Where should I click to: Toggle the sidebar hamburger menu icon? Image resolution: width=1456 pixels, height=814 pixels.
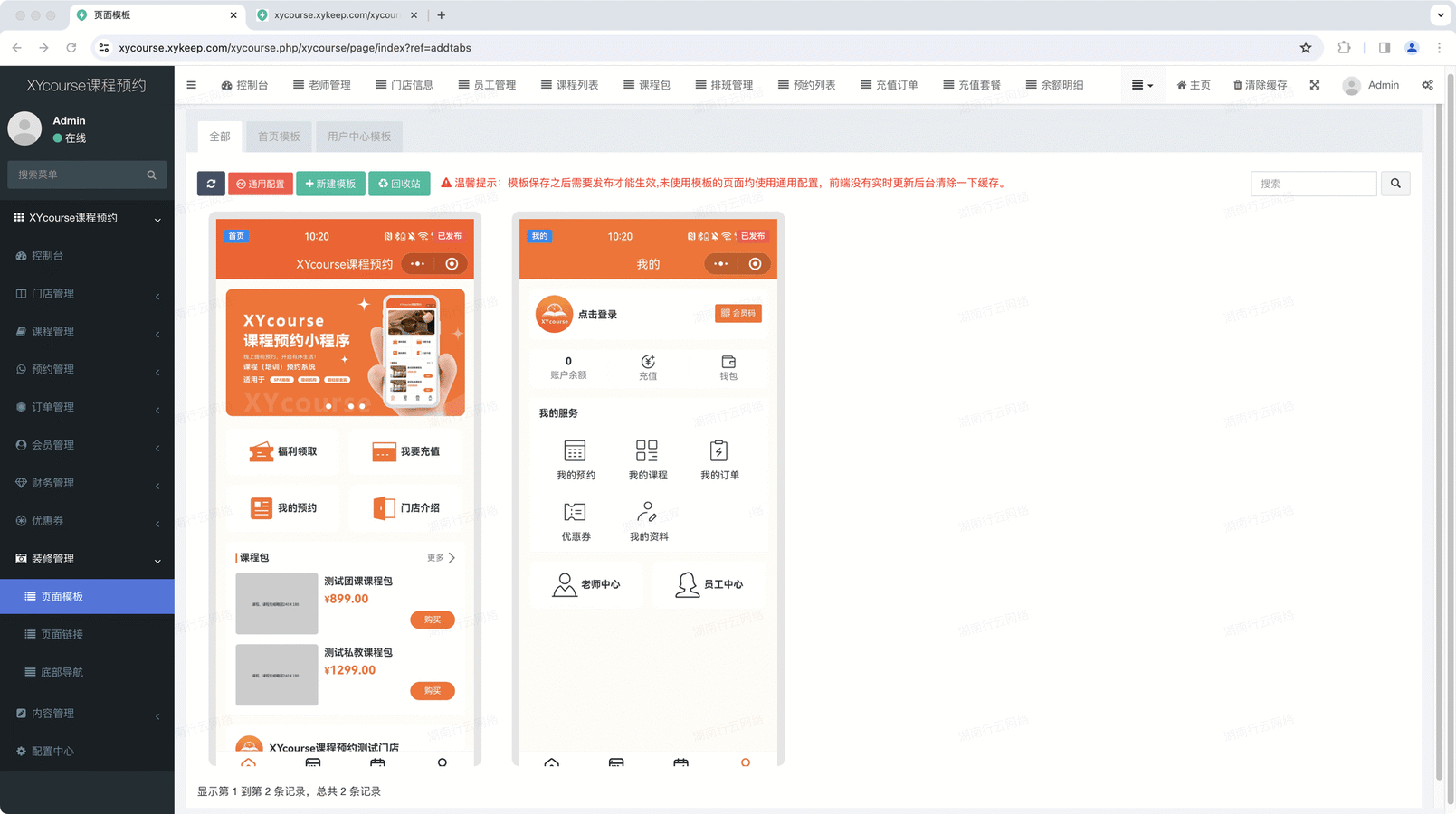tap(191, 85)
